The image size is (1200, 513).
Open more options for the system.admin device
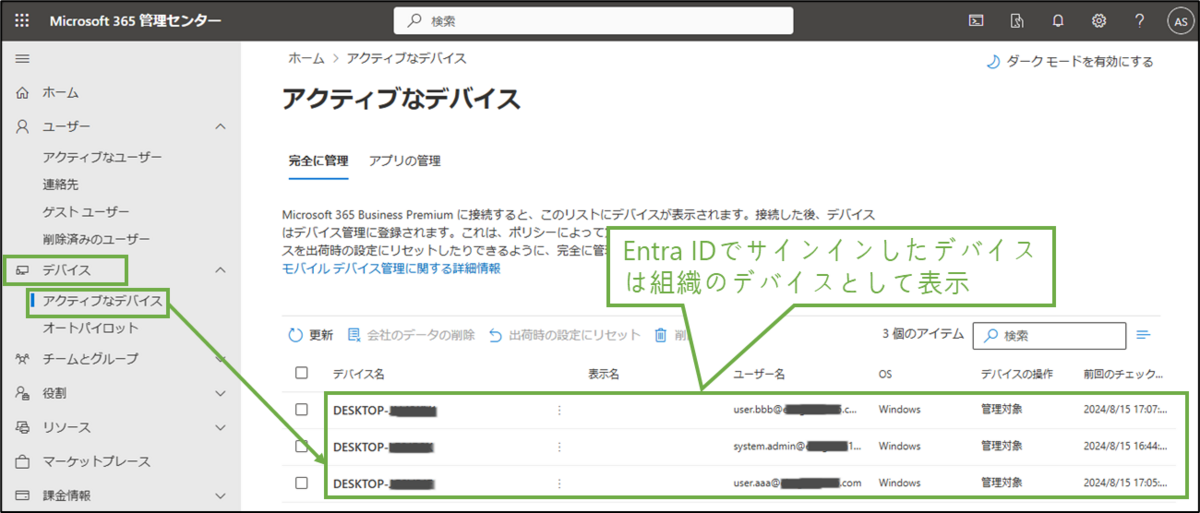click(559, 446)
